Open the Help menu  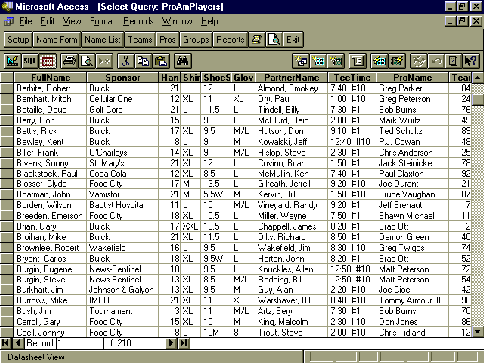tap(209, 21)
